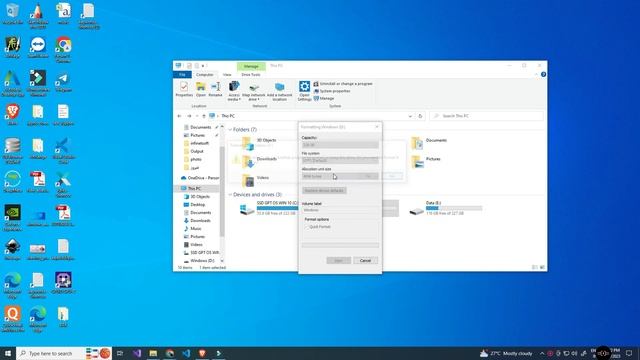Open the Map network drive dropdown
This screenshot has height=360, width=640.
click(253, 91)
